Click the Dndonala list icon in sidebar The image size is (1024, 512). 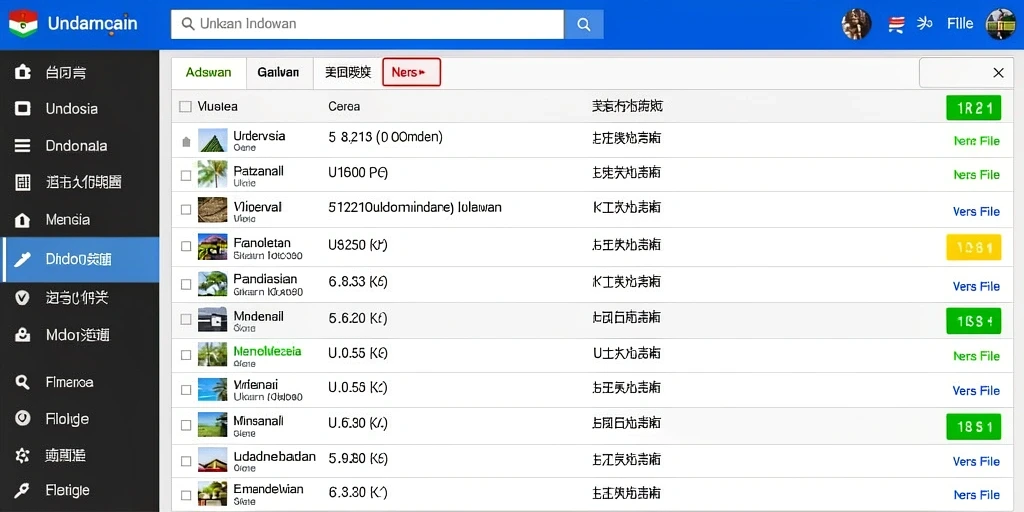[23, 146]
